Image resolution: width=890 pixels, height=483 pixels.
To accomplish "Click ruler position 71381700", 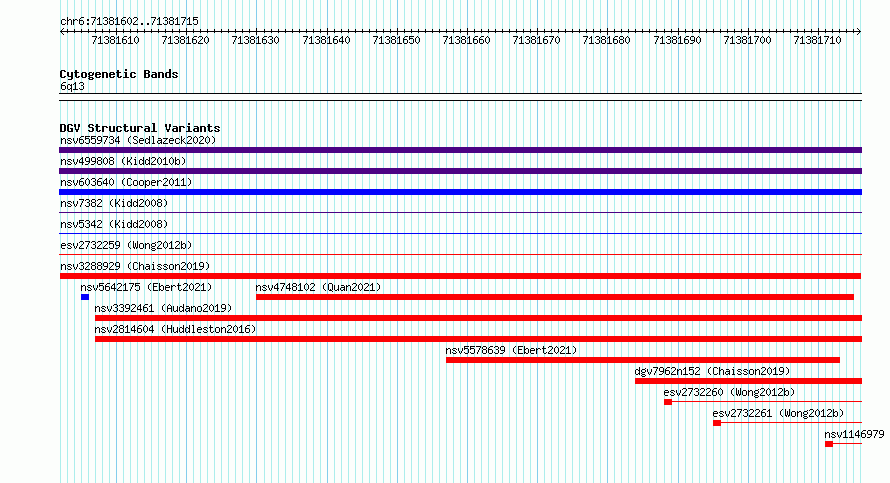I will [x=748, y=40].
